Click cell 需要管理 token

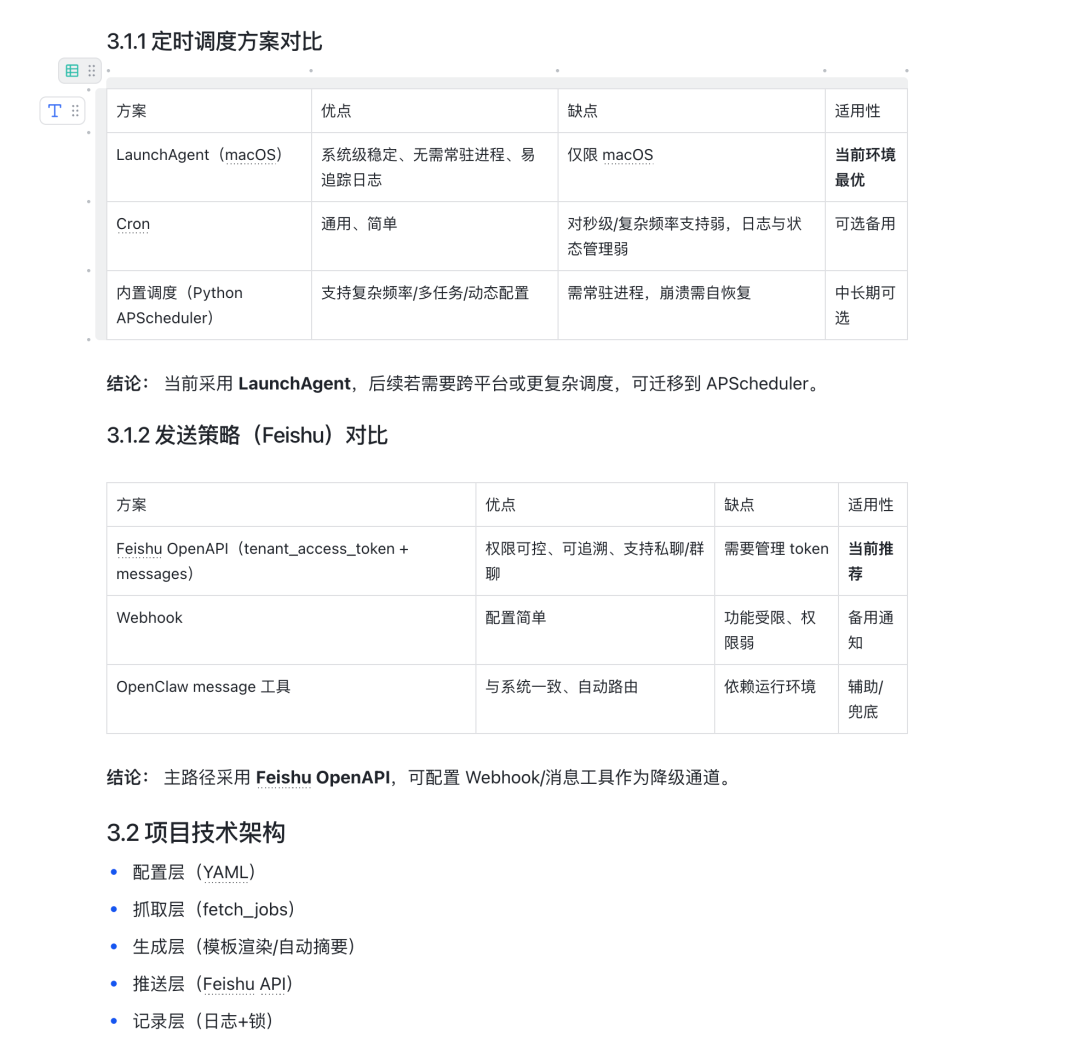776,561
